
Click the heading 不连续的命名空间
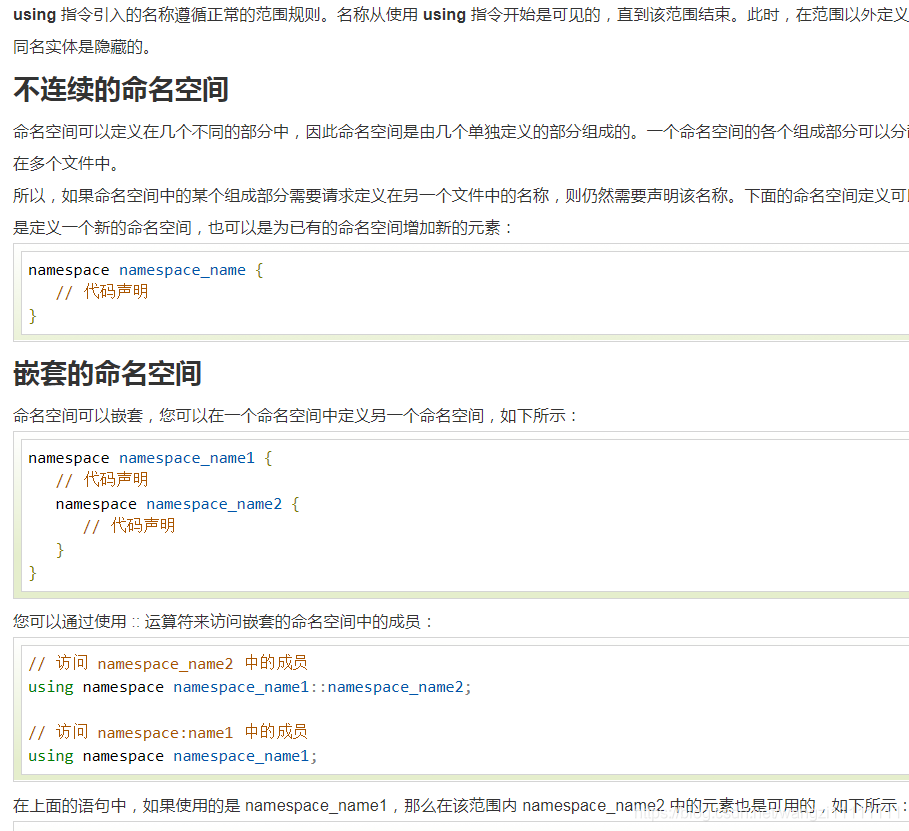tap(121, 90)
